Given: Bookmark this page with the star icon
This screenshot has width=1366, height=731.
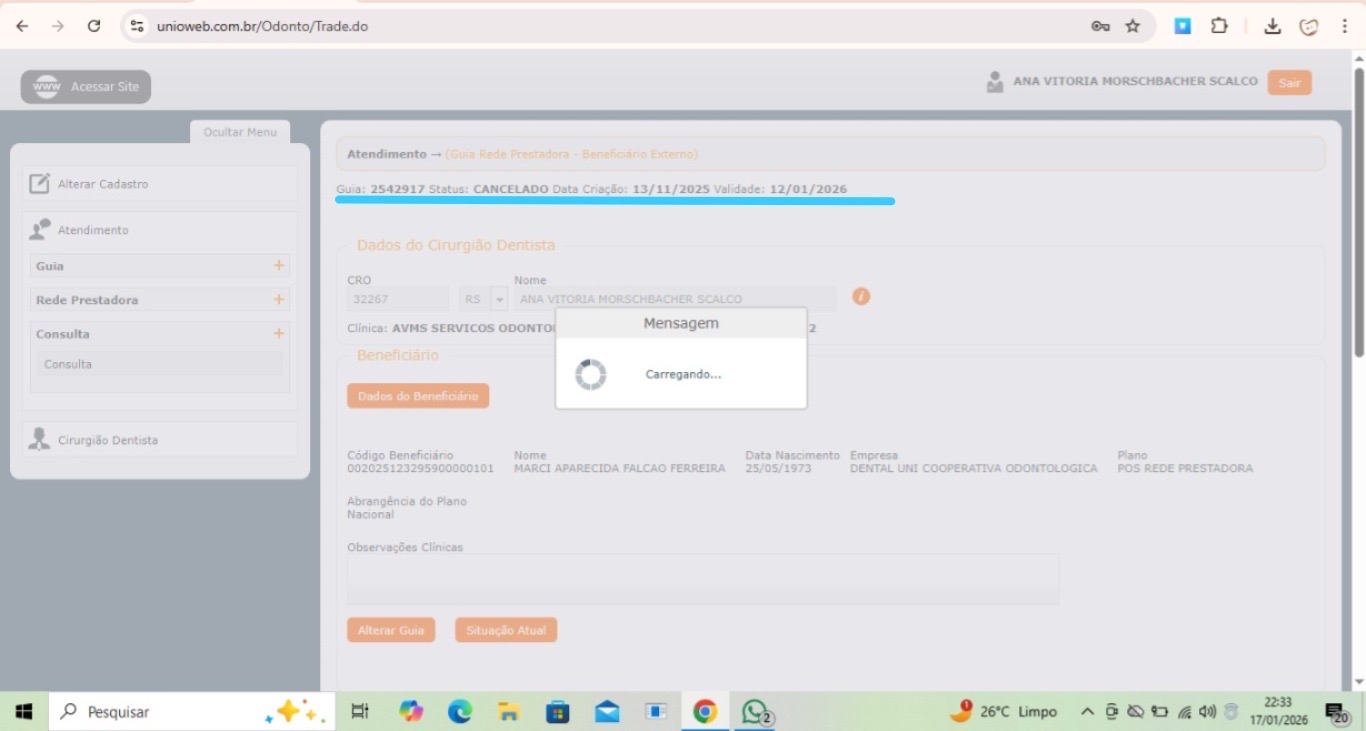Looking at the screenshot, I should [x=1133, y=26].
